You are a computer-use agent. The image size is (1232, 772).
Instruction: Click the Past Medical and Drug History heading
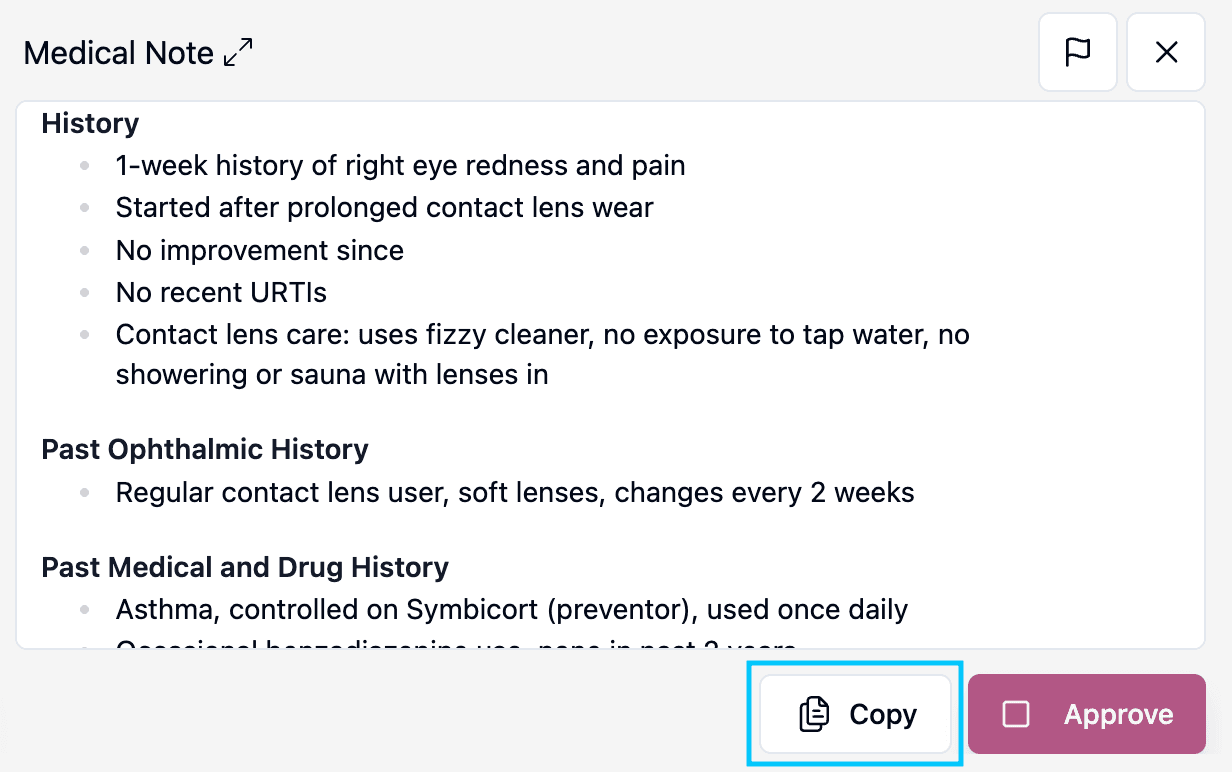coord(245,568)
